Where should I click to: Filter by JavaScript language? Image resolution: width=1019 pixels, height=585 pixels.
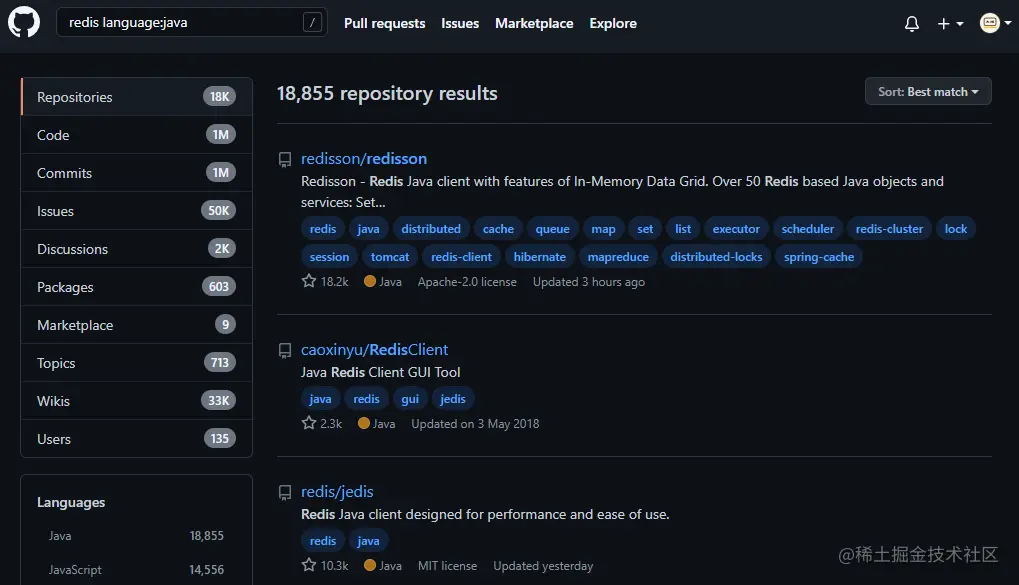[136, 569]
